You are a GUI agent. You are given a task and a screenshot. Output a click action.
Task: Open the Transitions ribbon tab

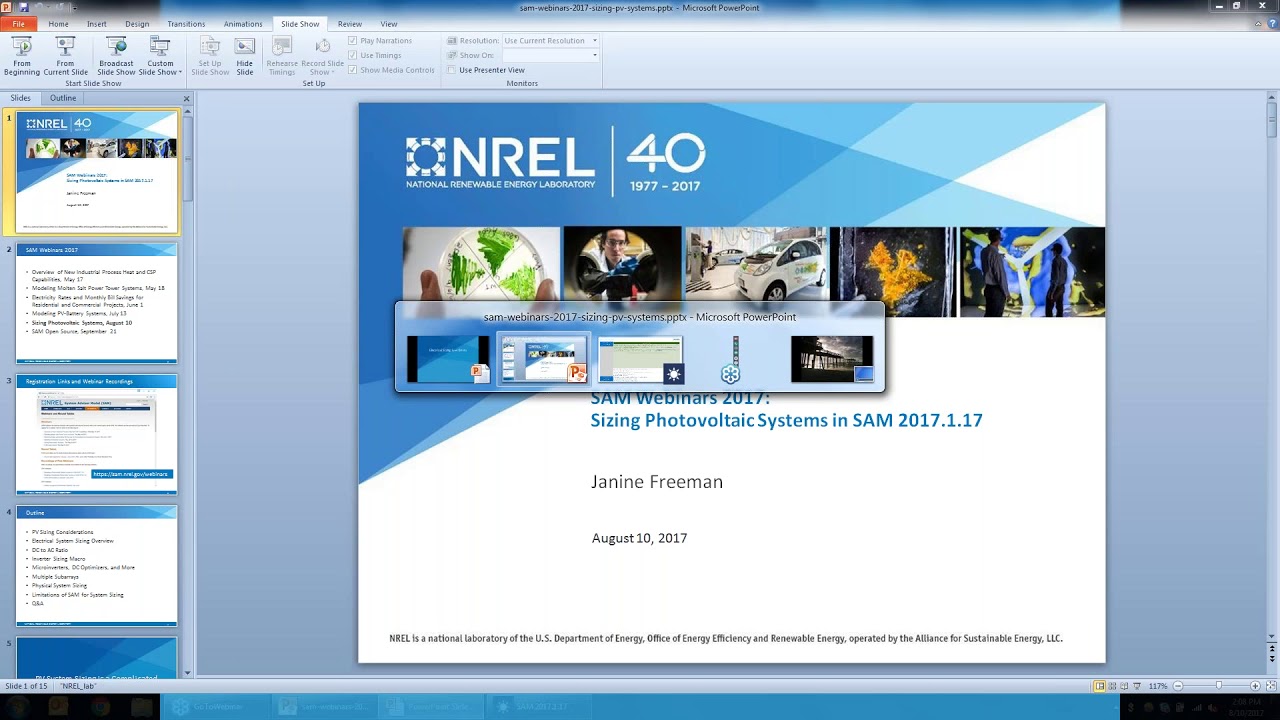pos(186,24)
